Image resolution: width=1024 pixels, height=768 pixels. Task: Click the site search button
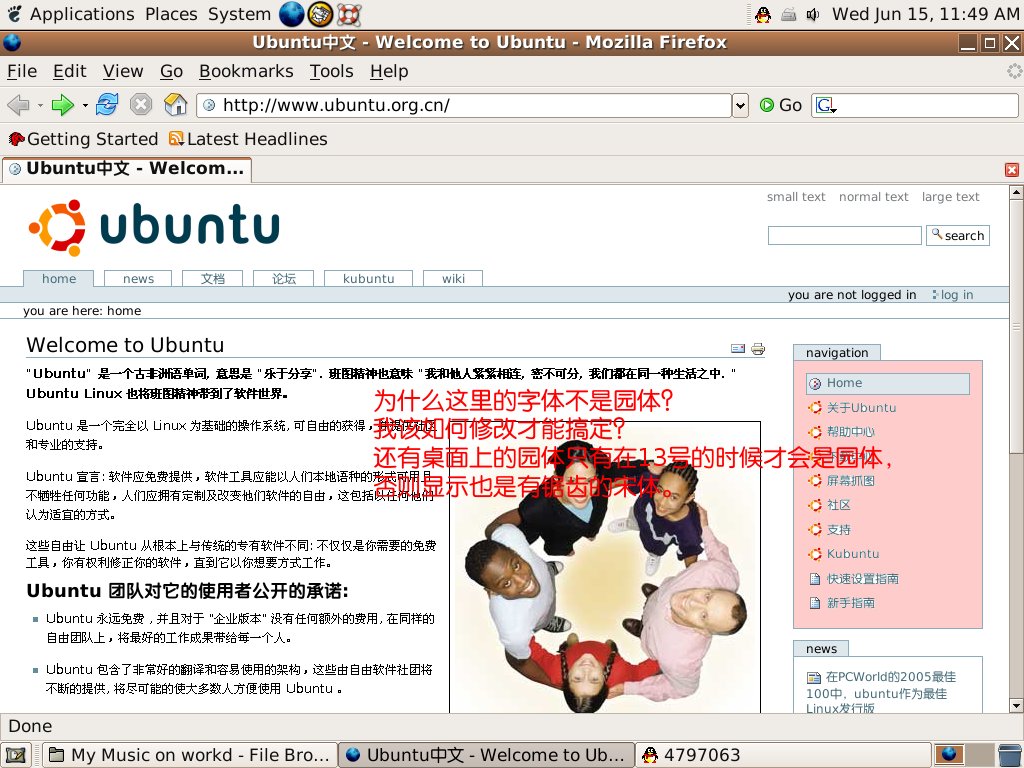[x=957, y=235]
